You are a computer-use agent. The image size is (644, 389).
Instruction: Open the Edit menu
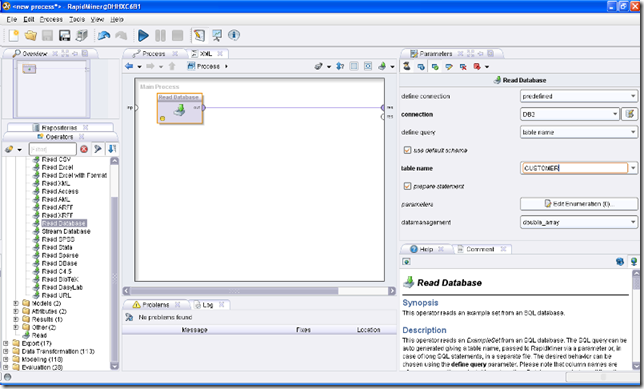pyautogui.click(x=29, y=19)
